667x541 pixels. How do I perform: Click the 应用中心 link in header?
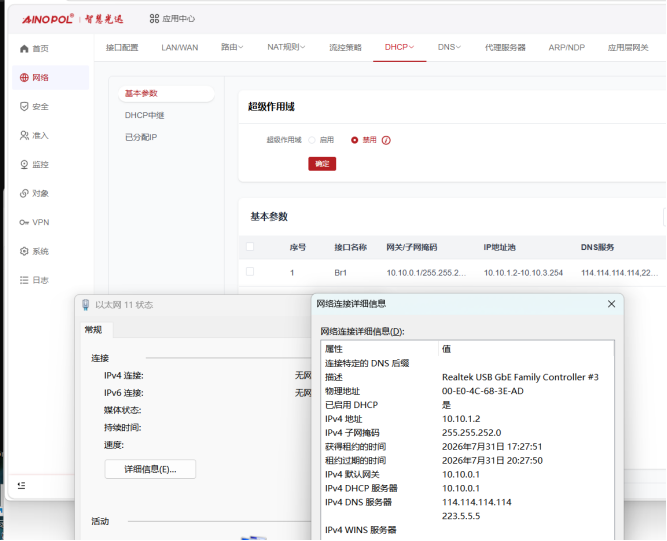(178, 19)
